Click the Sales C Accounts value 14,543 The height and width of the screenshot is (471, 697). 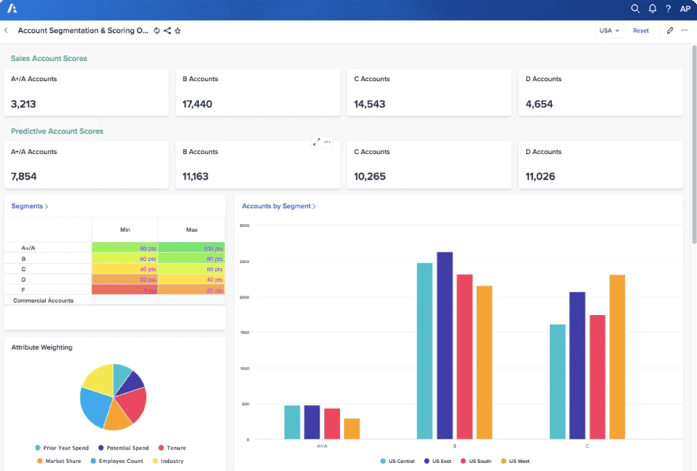click(370, 104)
